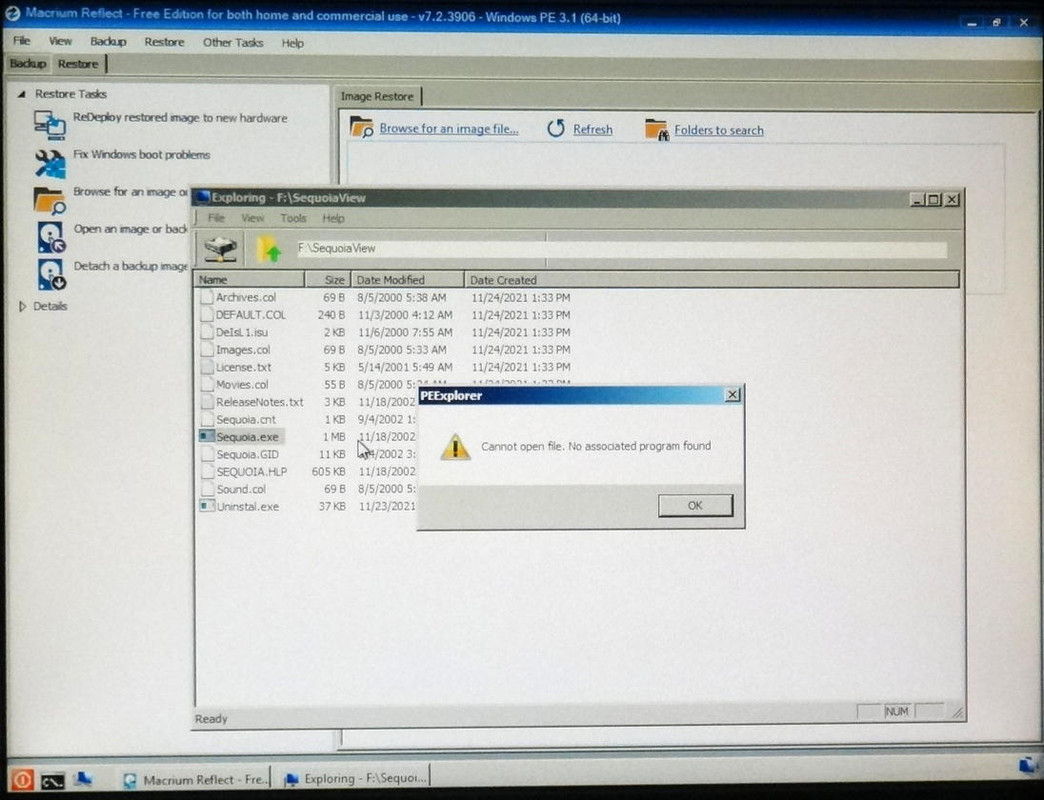Click the F:\SequoiaView address field
The image size is (1044, 800).
(621, 249)
